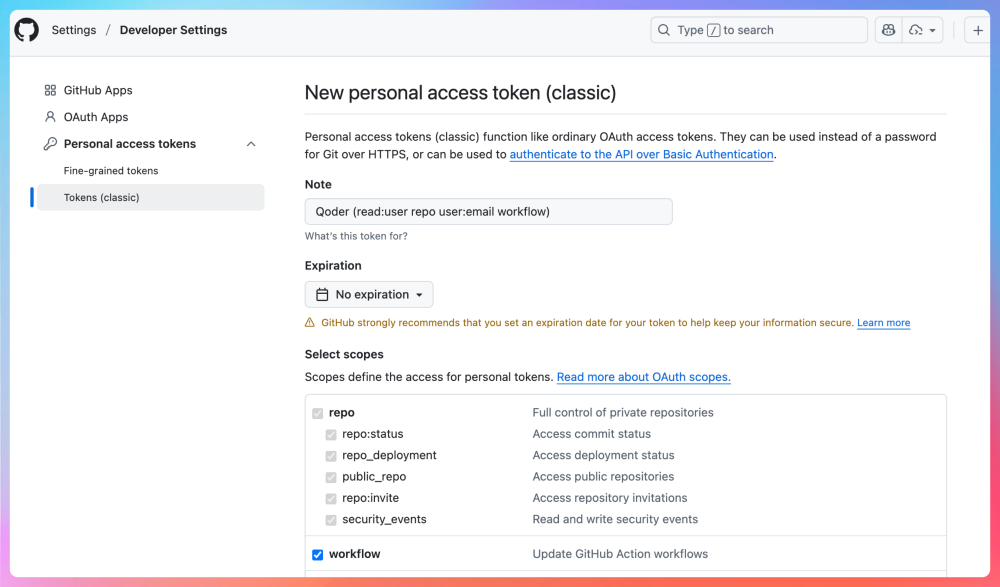Viewport: 1000px width, 587px height.
Task: Open 'Read more about OAuth scopes' link
Action: pyautogui.click(x=643, y=377)
